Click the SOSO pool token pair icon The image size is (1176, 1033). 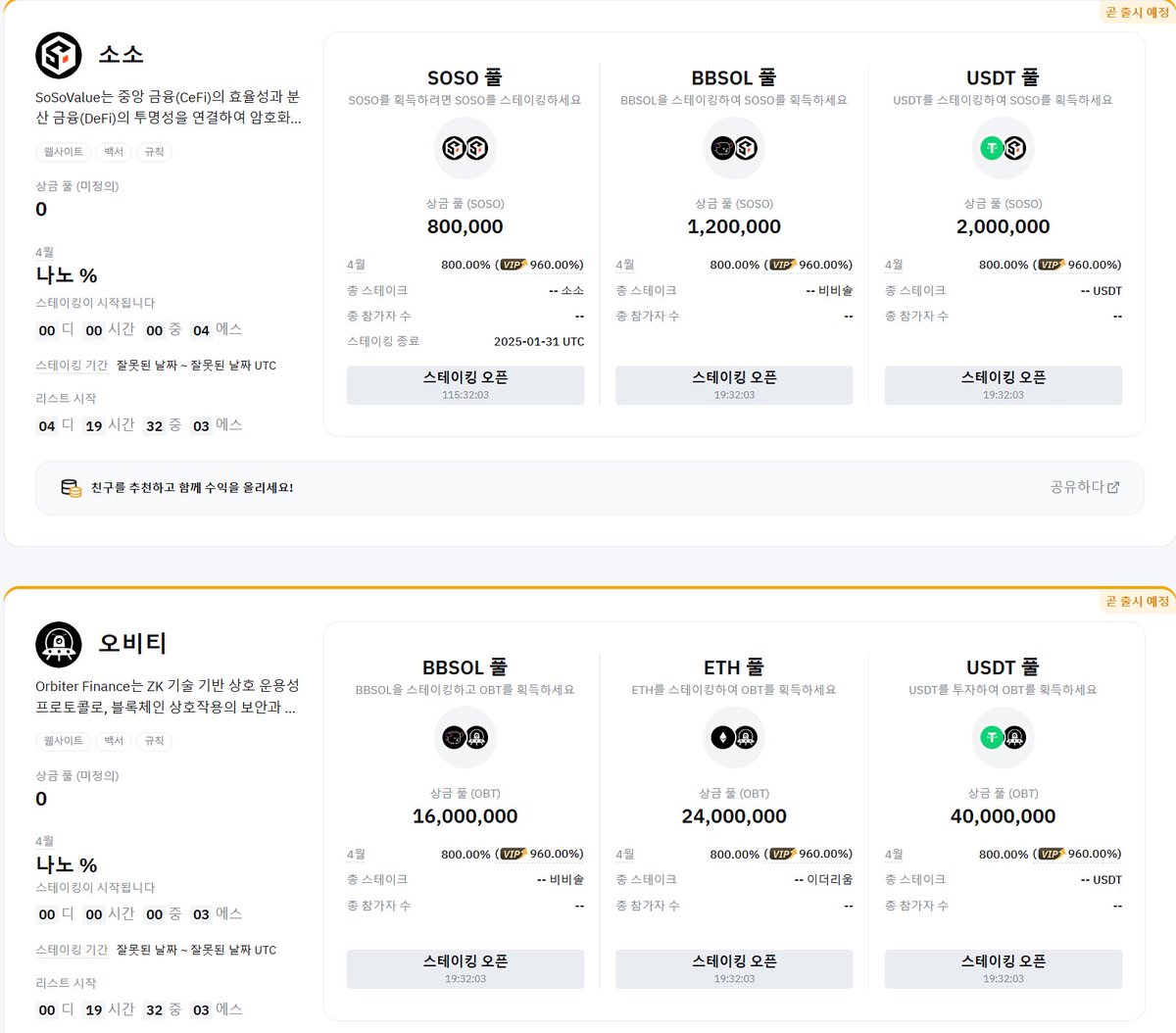465,148
